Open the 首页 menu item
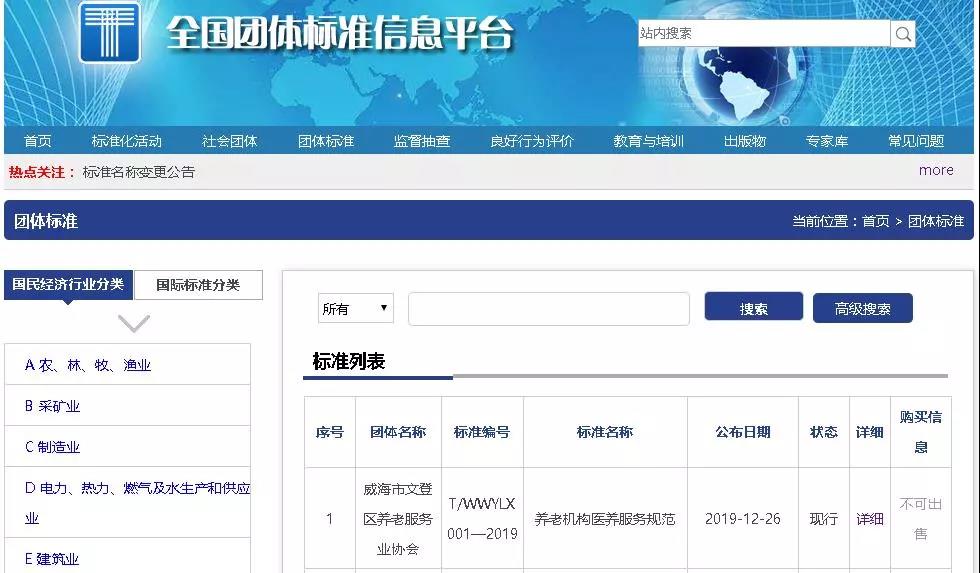This screenshot has height=573, width=980. (38, 141)
